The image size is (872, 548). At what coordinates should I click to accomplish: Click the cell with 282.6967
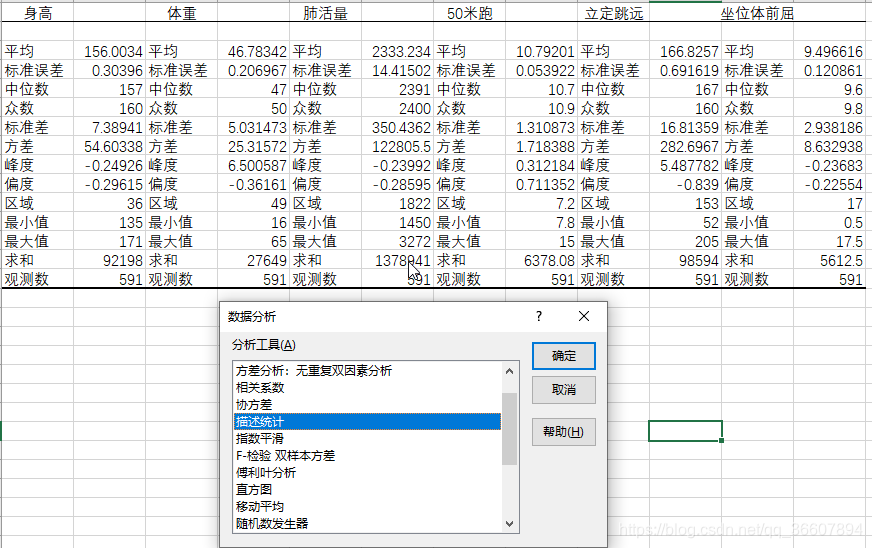click(x=686, y=146)
